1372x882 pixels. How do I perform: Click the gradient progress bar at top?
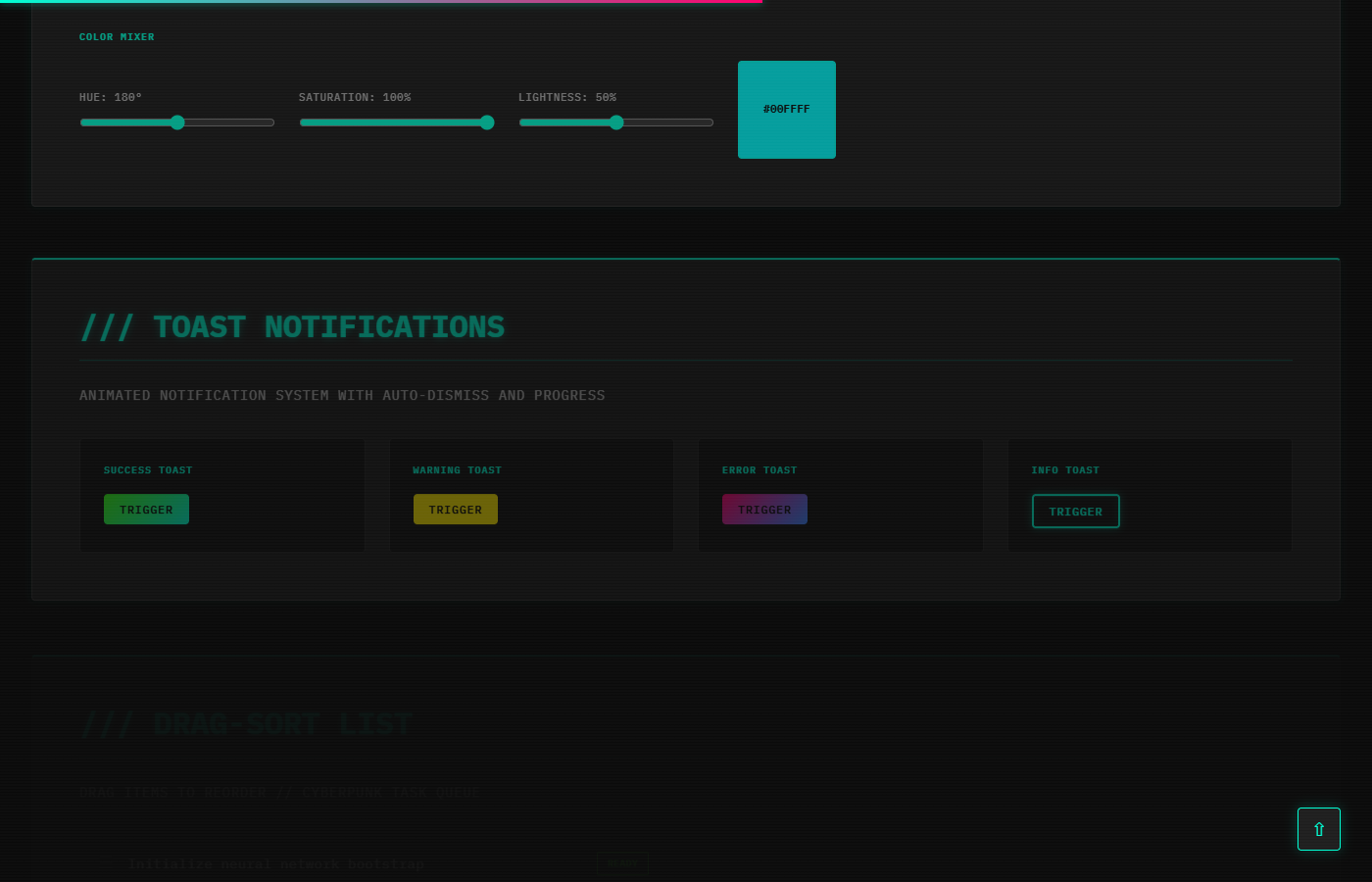click(380, 2)
